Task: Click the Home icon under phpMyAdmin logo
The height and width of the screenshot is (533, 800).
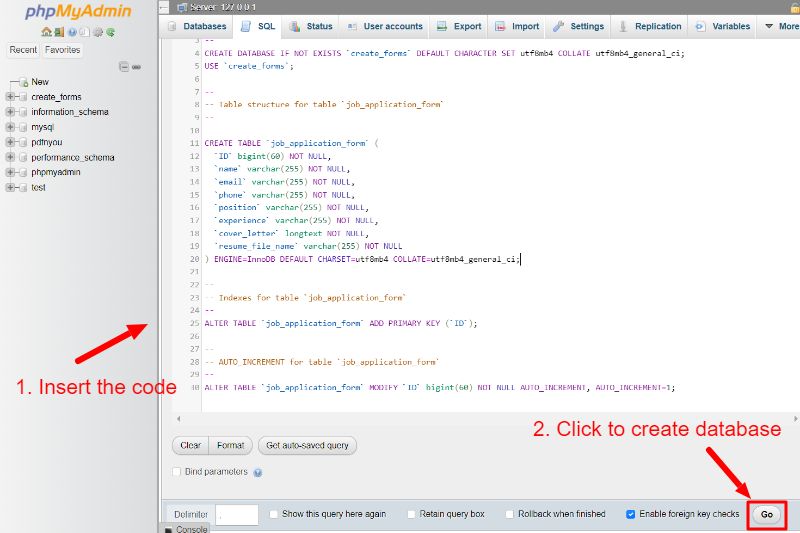Action: click(x=46, y=32)
